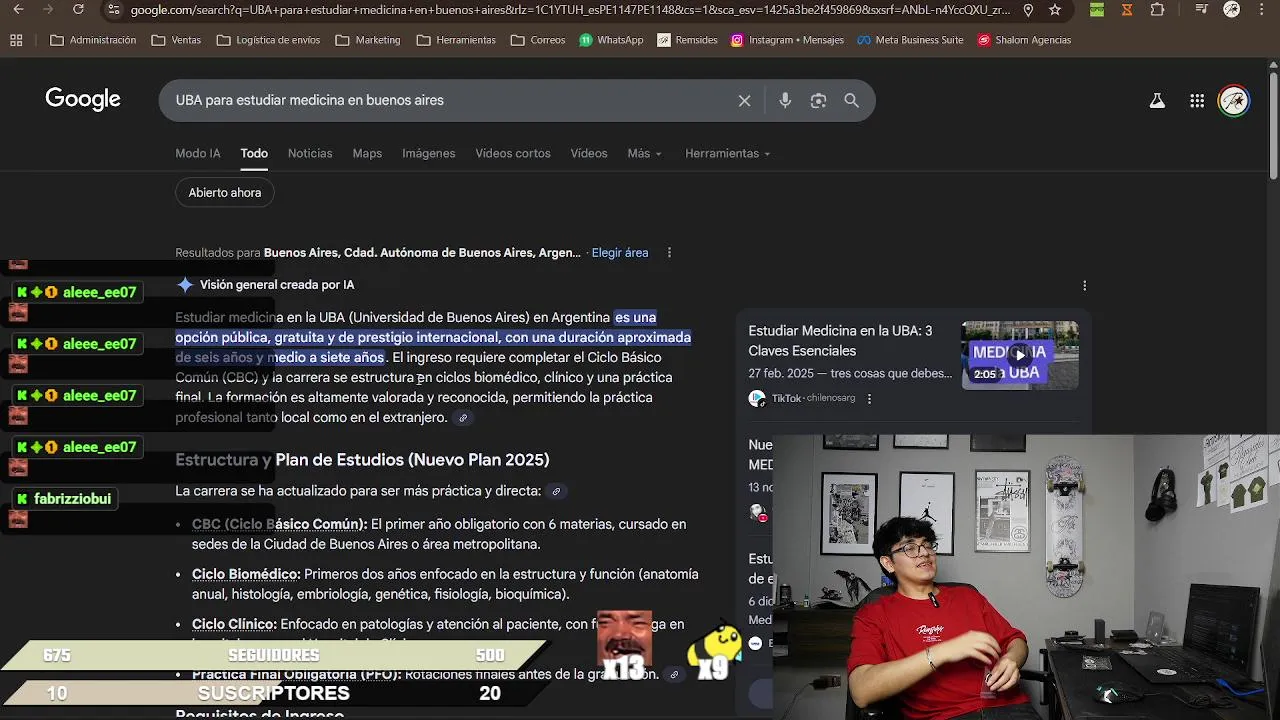Viewport: 1280px width, 720px height.
Task: Open Search Labs flask icon
Action: 1157,100
